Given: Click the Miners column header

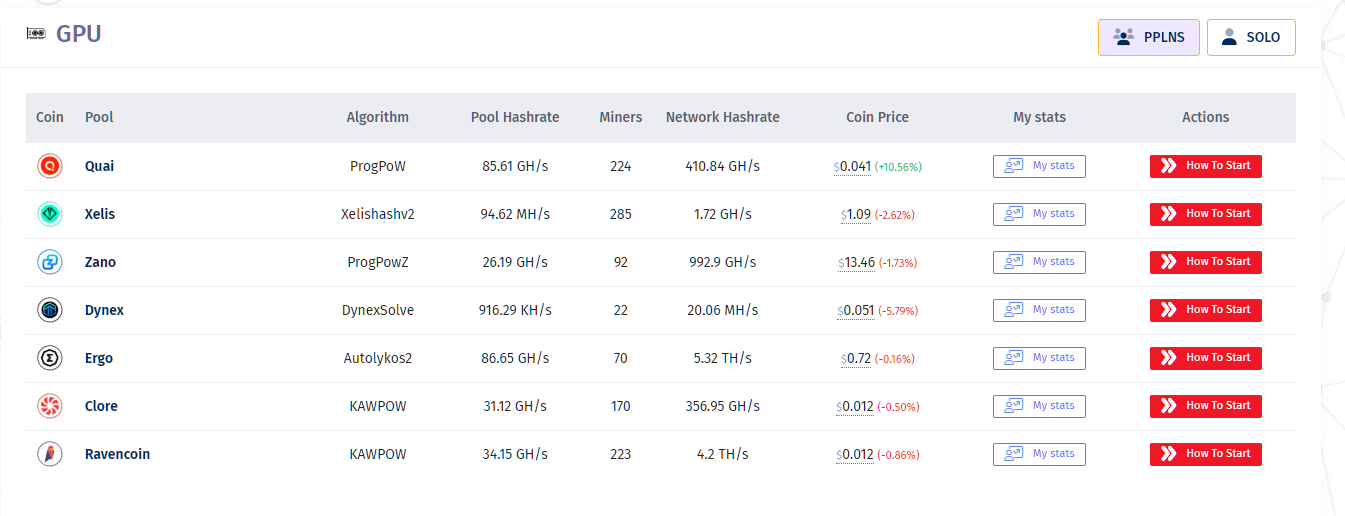Looking at the screenshot, I should 620,117.
